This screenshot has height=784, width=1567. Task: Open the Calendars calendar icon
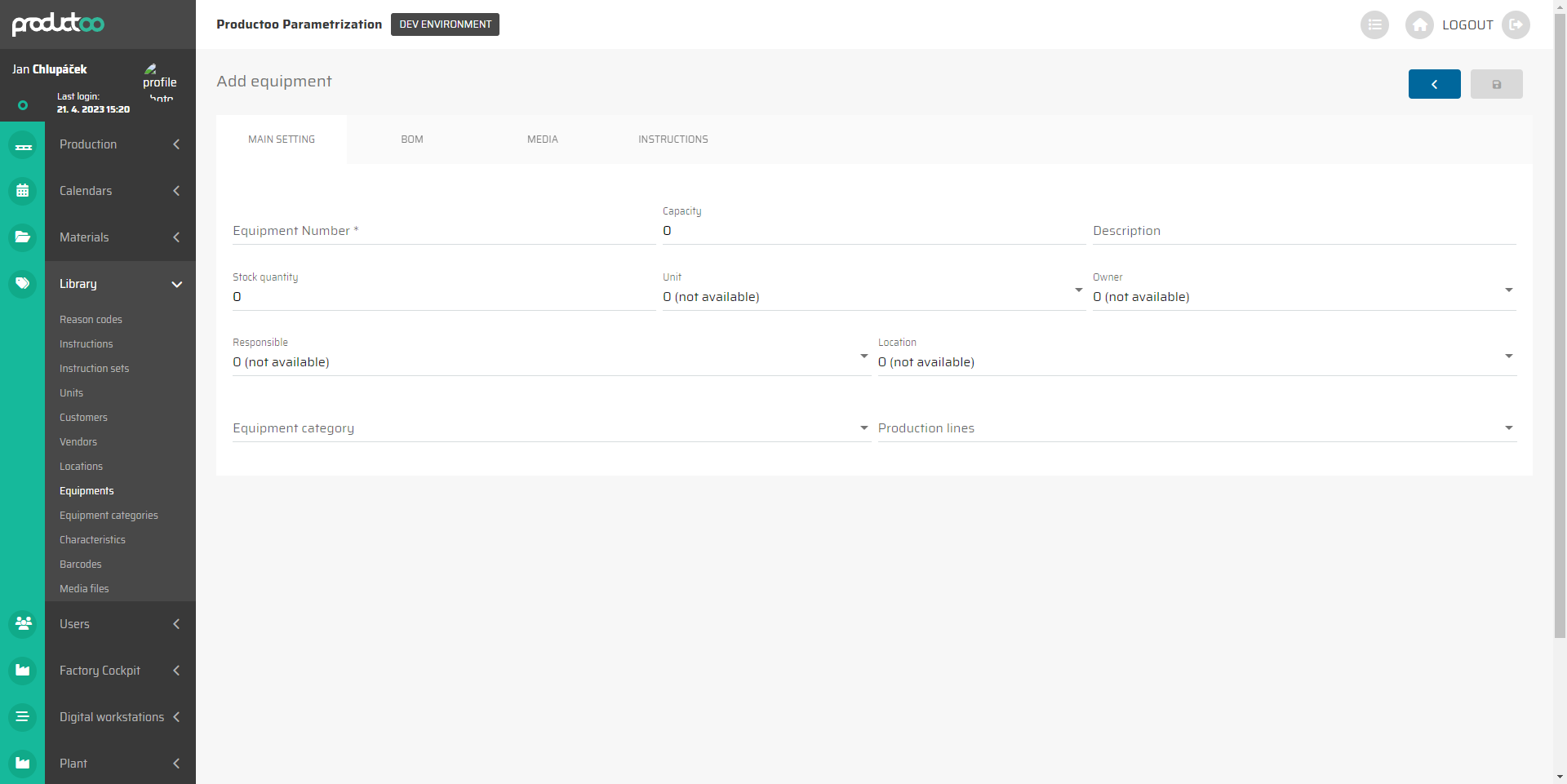(x=23, y=191)
